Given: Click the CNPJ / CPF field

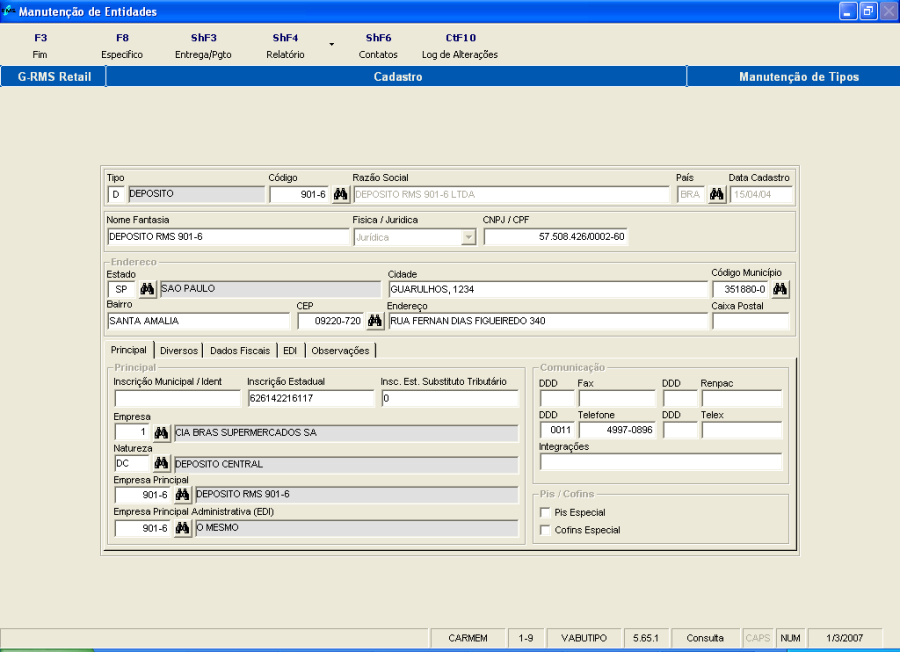Looking at the screenshot, I should [556, 236].
